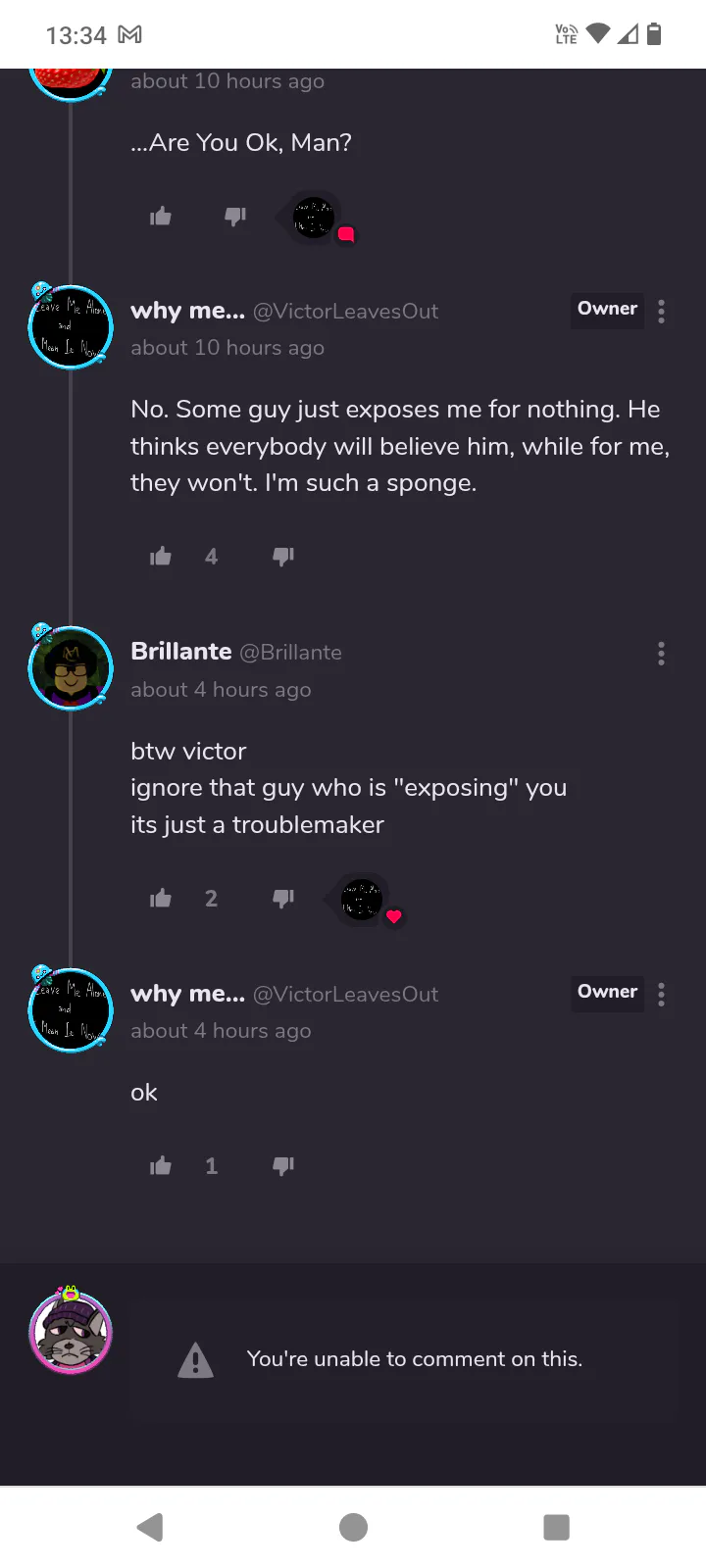The width and height of the screenshot is (706, 1568).
Task: Dislike the "ok" reply
Action: (x=283, y=1166)
